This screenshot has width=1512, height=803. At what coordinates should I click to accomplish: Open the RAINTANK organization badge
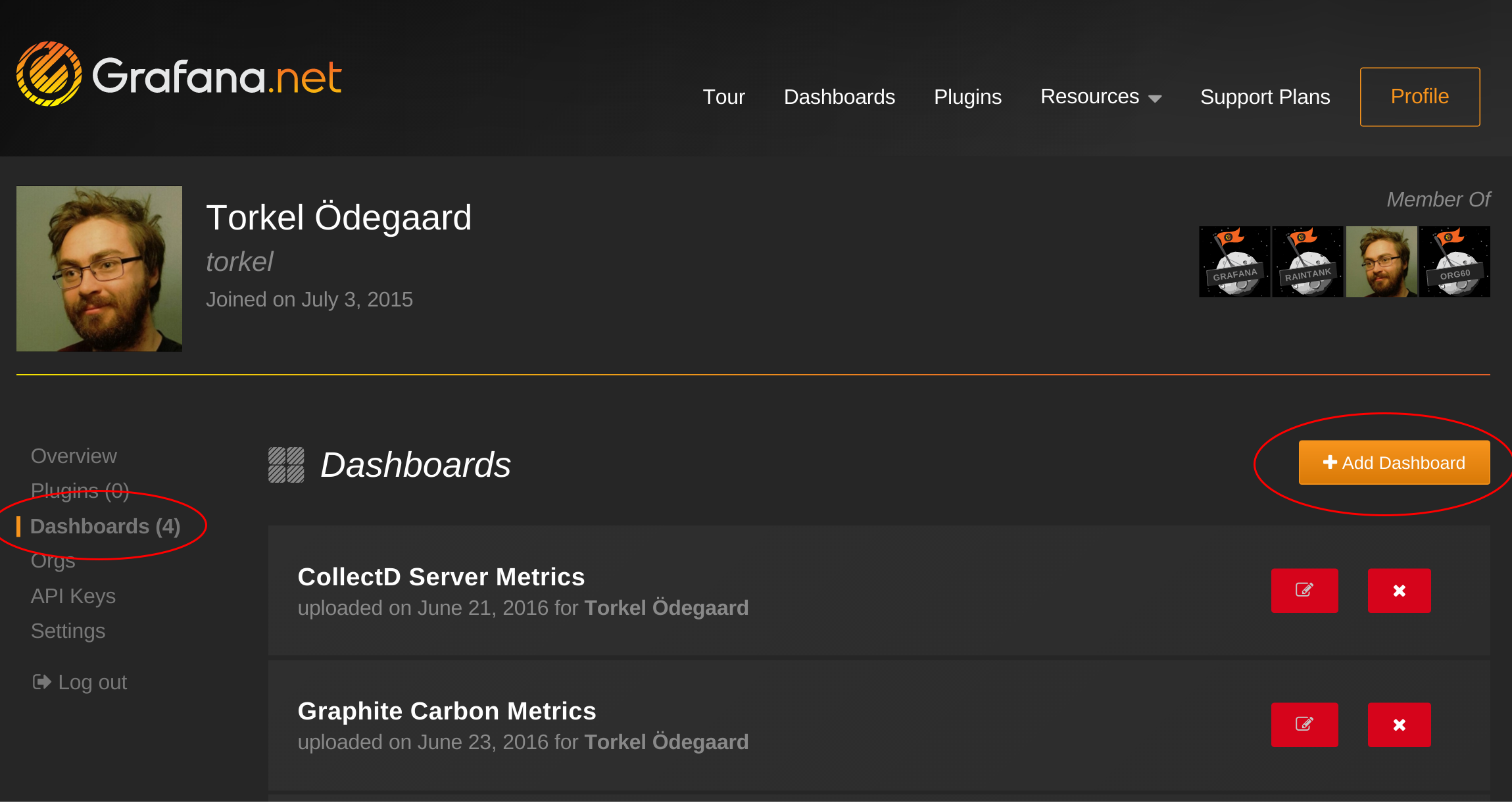click(x=1307, y=262)
